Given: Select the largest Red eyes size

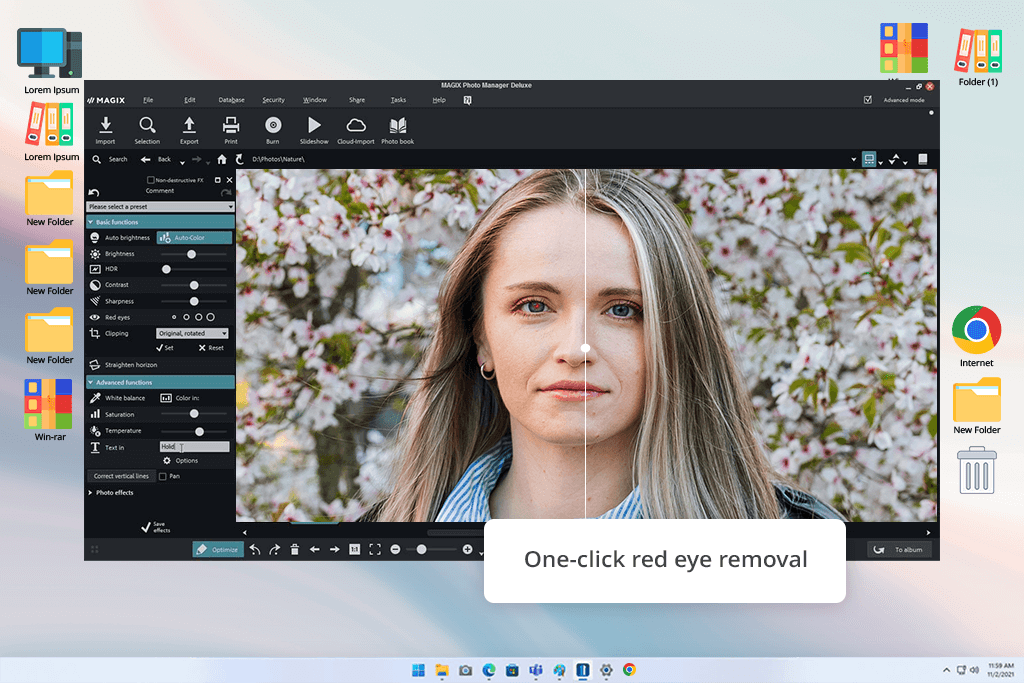Looking at the screenshot, I should point(210,317).
